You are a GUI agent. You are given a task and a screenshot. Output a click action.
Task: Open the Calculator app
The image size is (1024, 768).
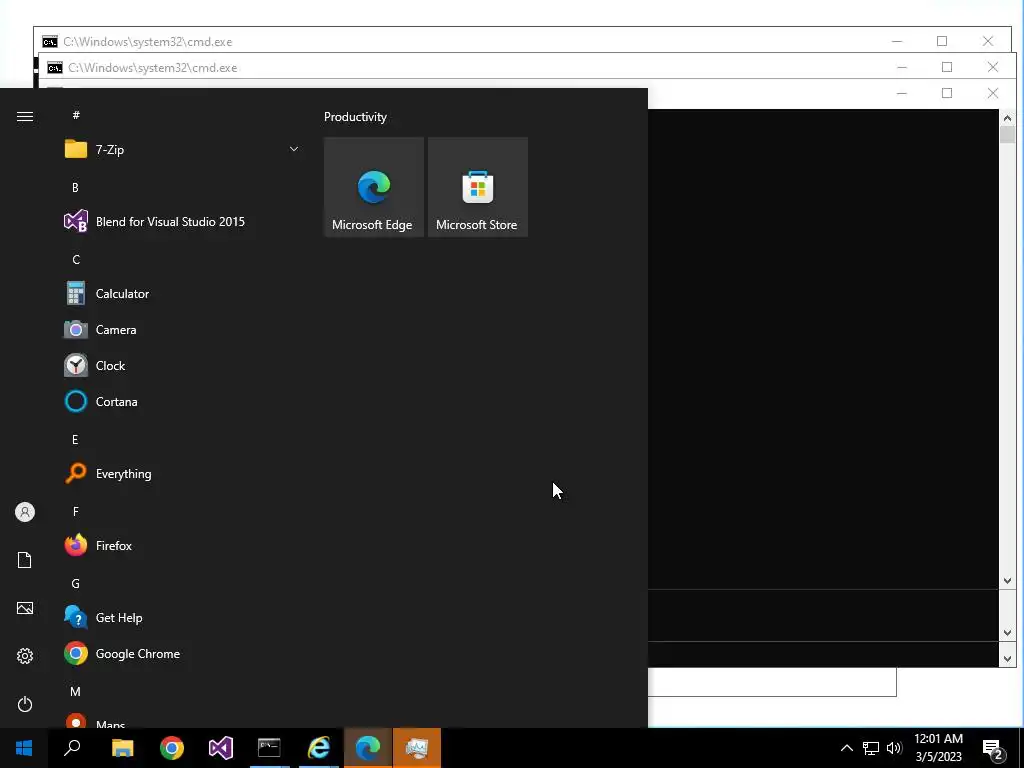(x=182, y=294)
